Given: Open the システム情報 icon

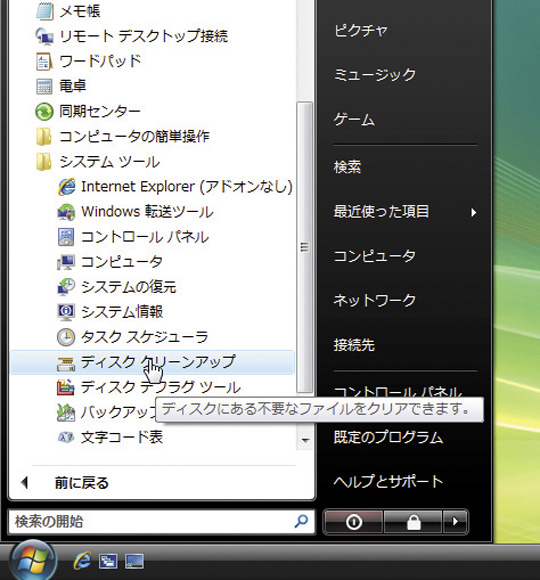Looking at the screenshot, I should (x=67, y=312).
